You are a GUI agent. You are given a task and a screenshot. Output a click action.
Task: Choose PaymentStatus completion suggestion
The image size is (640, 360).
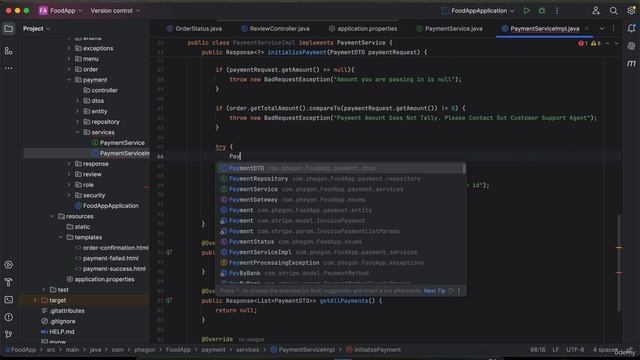click(x=341, y=242)
